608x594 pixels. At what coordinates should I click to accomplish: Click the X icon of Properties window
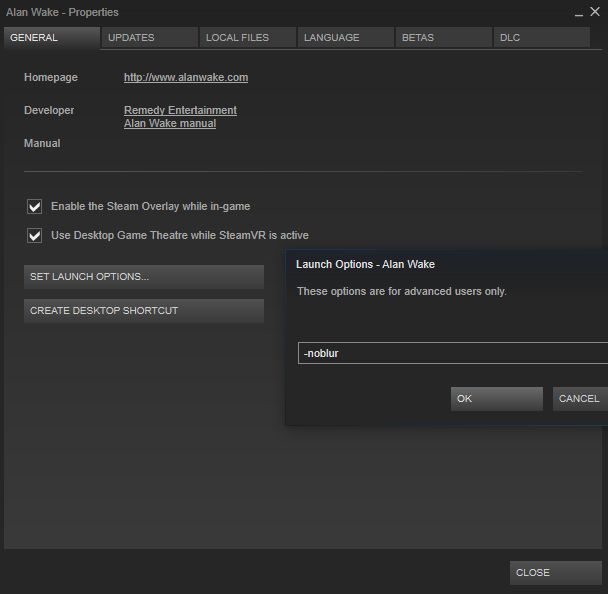(595, 12)
